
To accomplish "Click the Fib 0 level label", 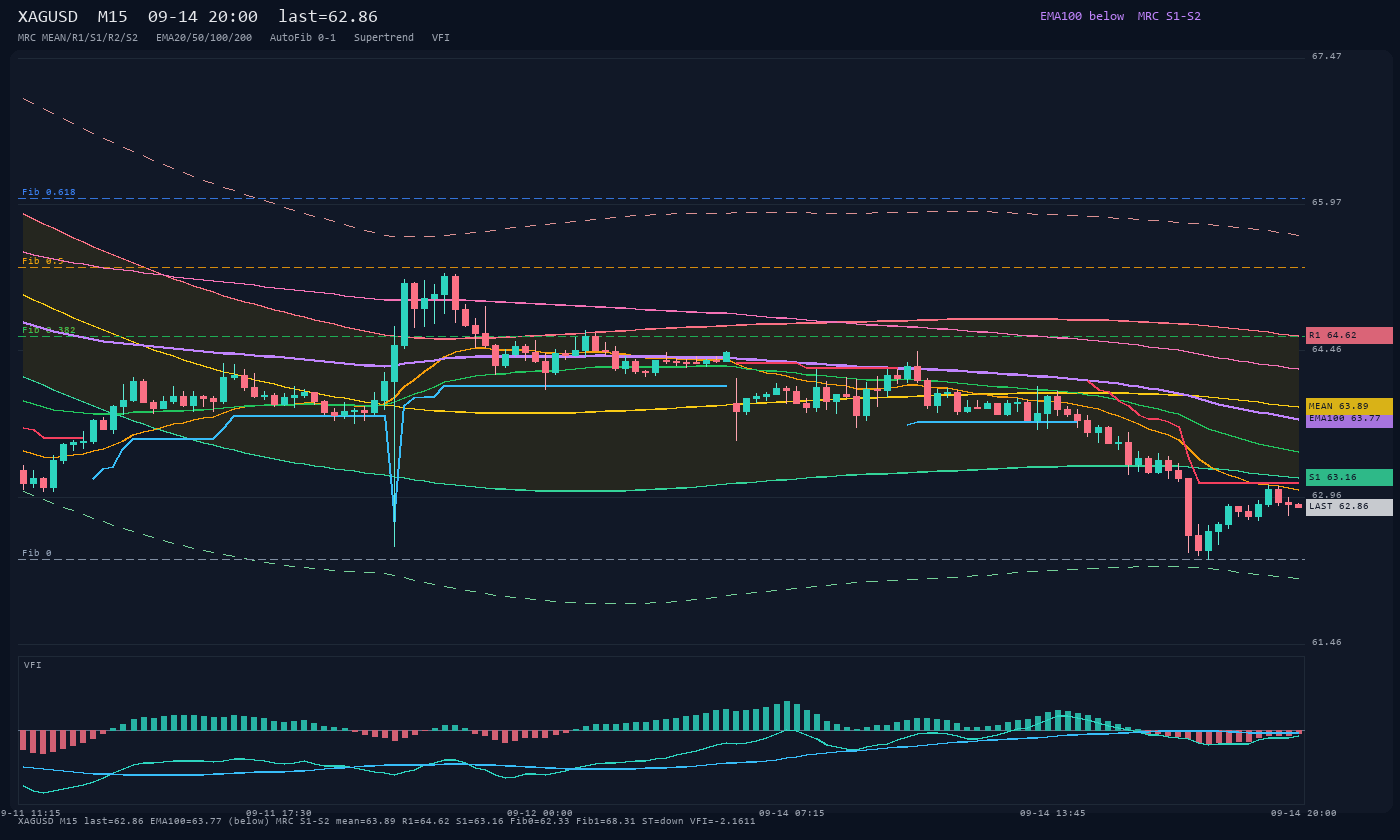I will coord(37,553).
